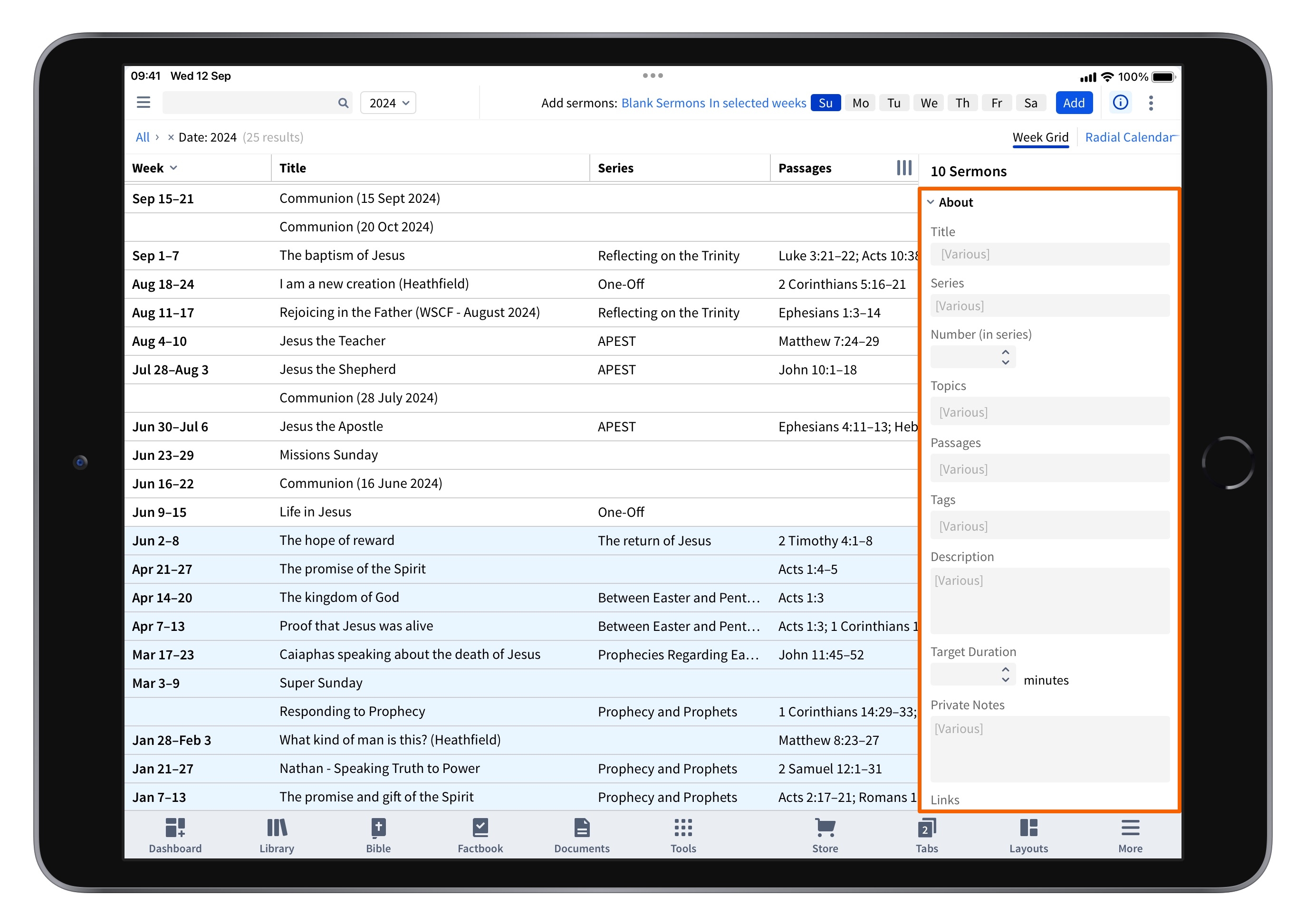Select Life in Jesus sermon
The image size is (1306, 924).
point(521,512)
